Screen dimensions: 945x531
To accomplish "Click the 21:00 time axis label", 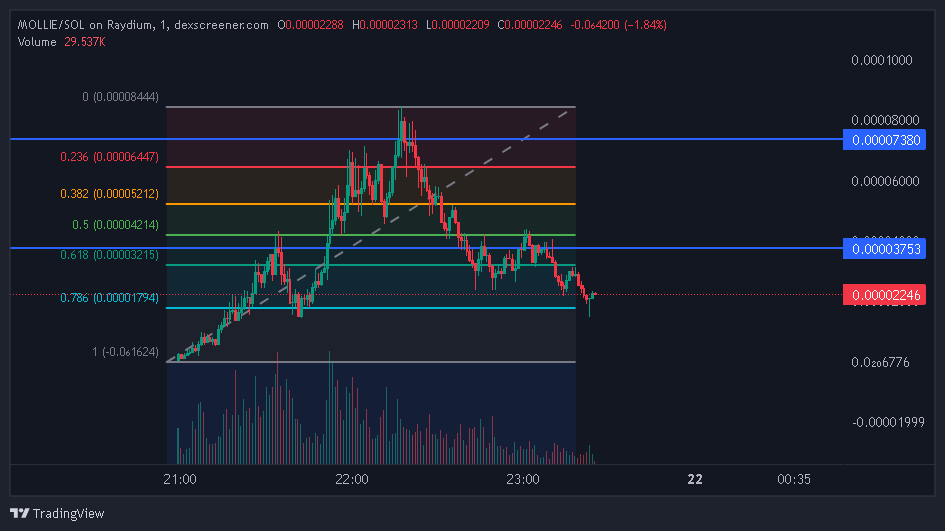I will point(180,479).
